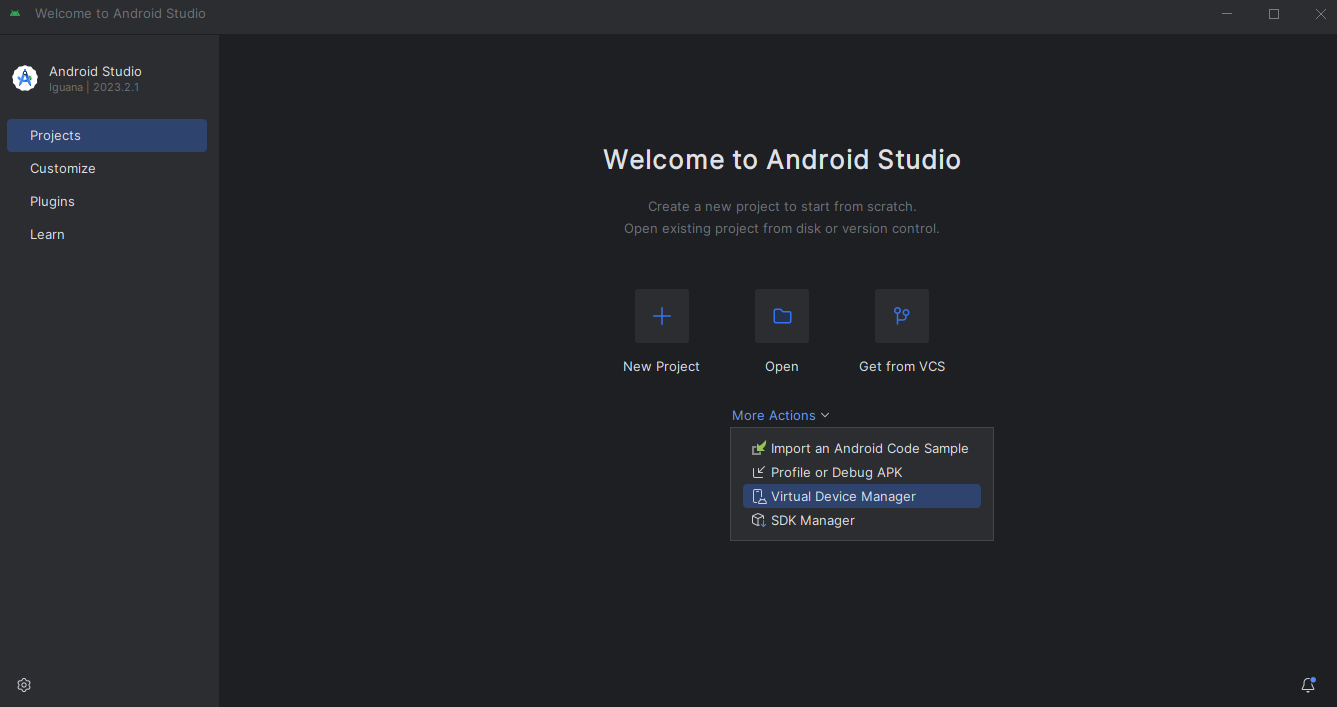1337x707 pixels.
Task: Choose Import an Android Code Sample
Action: [x=868, y=448]
